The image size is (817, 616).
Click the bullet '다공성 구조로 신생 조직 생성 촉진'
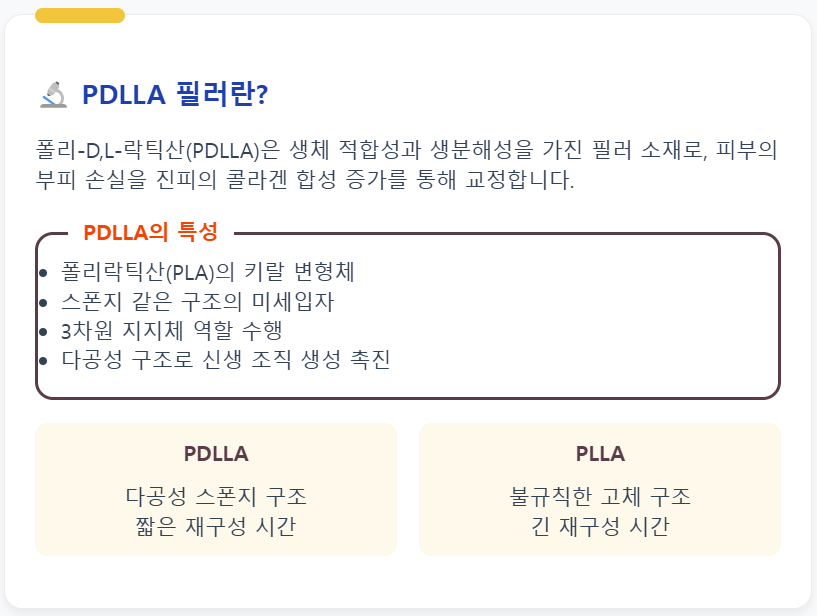coord(226,360)
